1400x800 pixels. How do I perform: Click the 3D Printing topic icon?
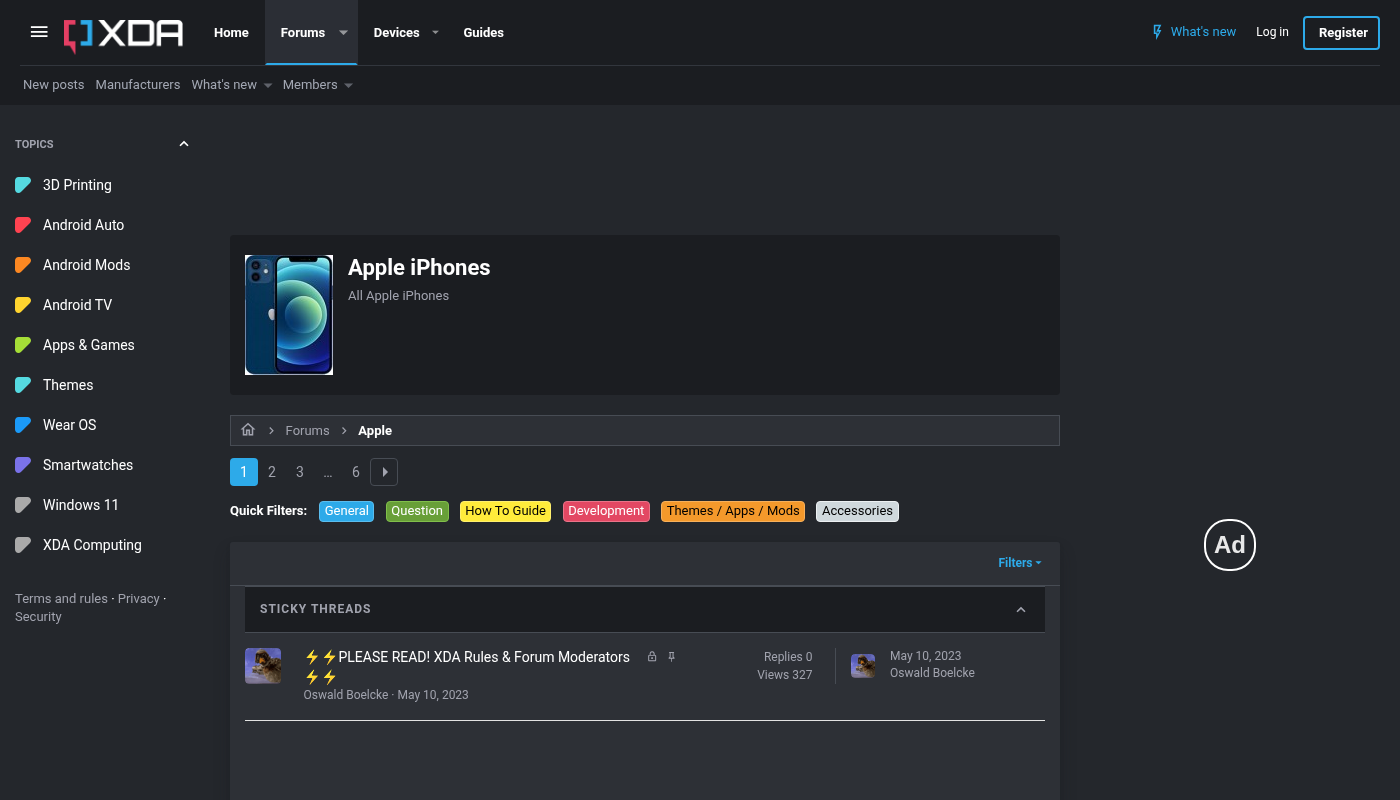pos(23,185)
